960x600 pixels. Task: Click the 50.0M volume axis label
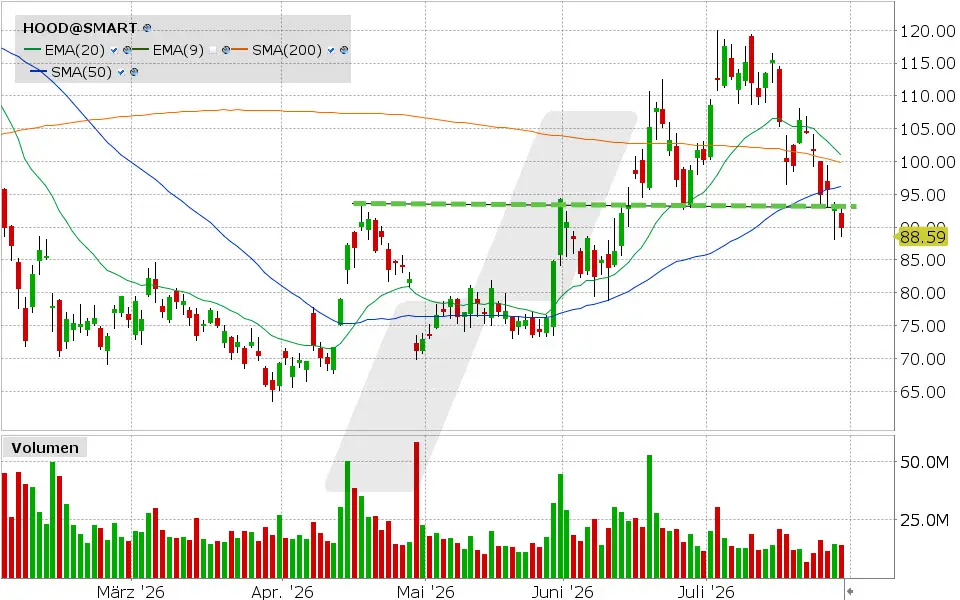(924, 462)
